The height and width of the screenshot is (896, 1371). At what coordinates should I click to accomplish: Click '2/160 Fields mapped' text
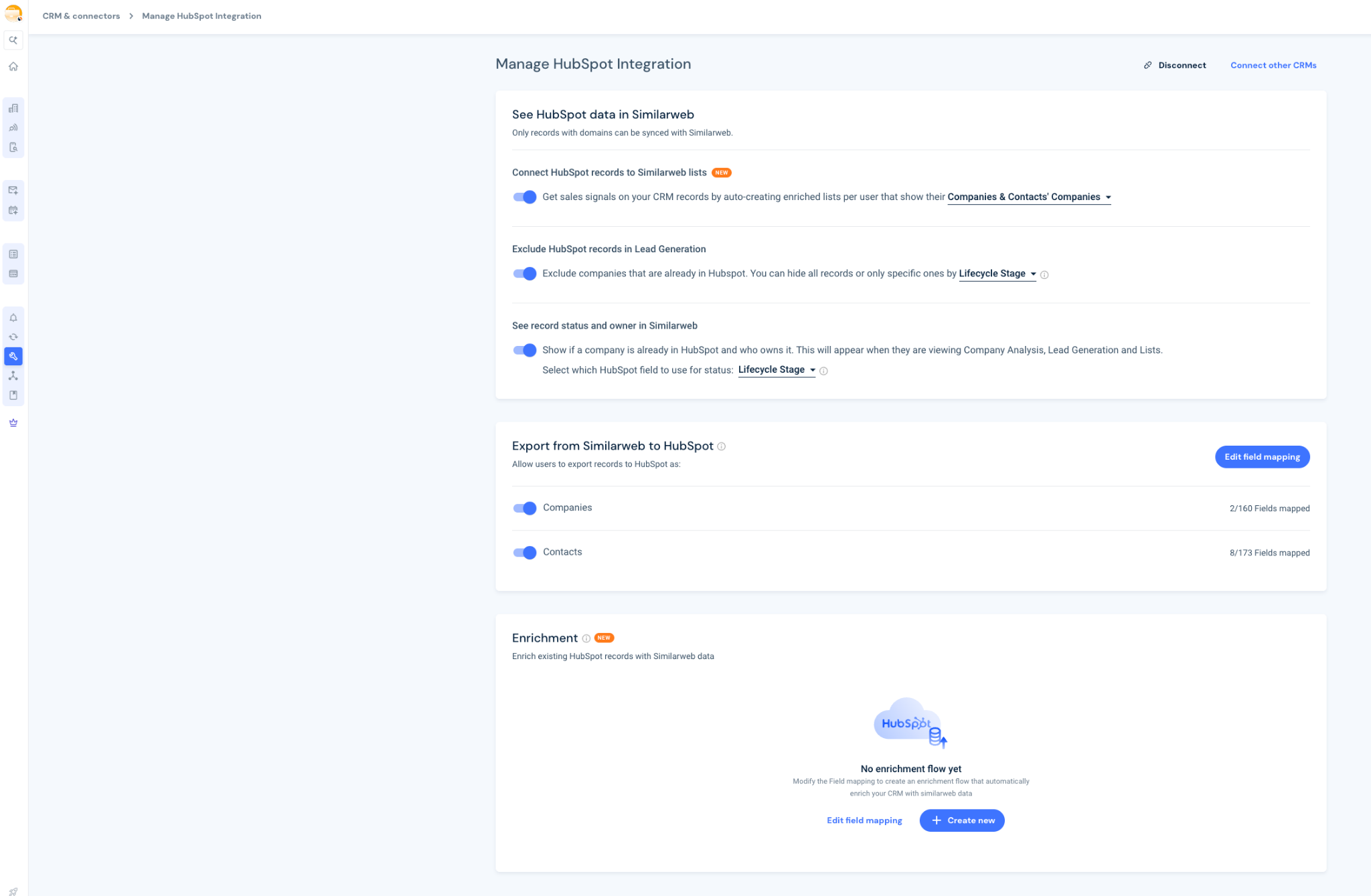1269,509
